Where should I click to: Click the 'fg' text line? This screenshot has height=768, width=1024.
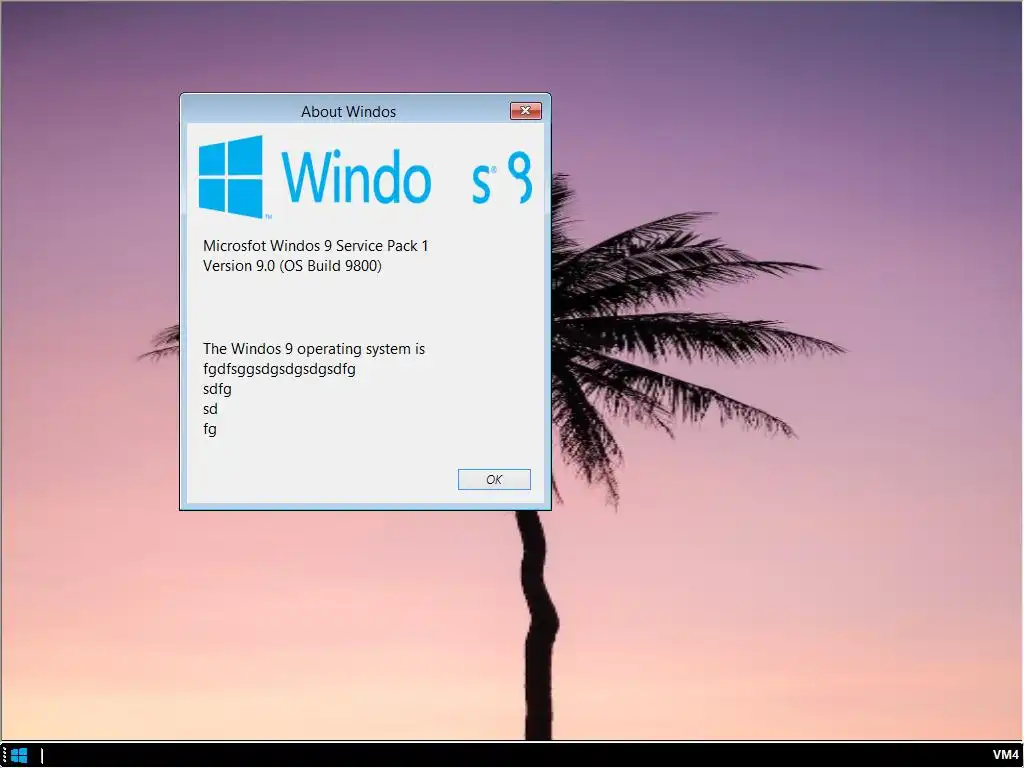pos(210,429)
